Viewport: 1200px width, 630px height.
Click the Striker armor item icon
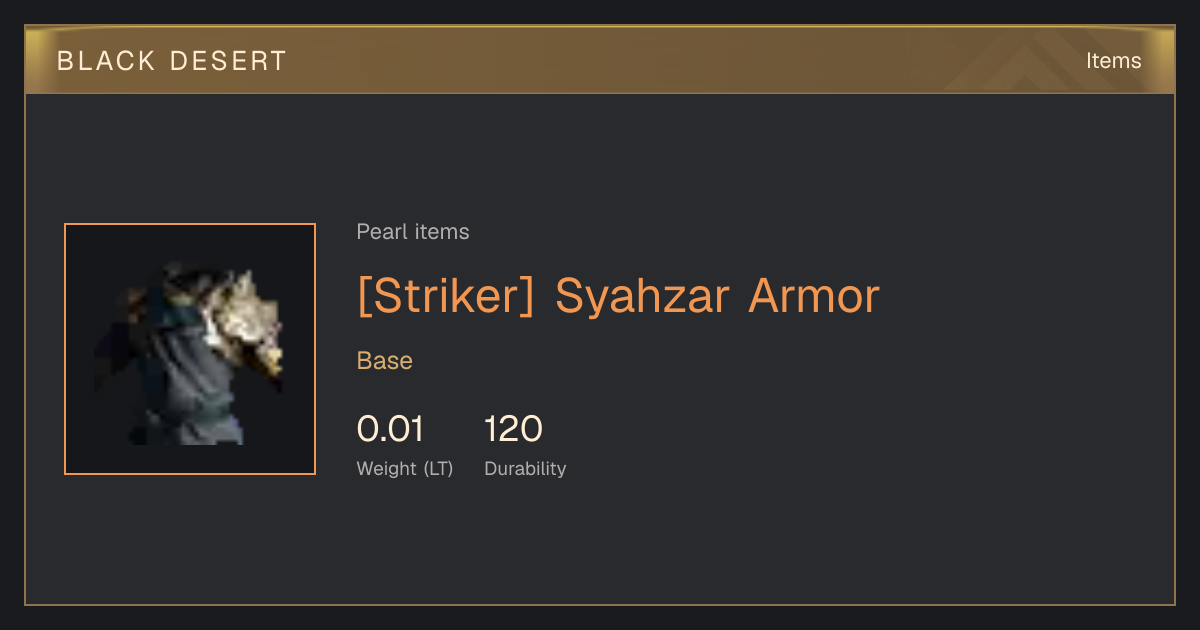coord(190,349)
